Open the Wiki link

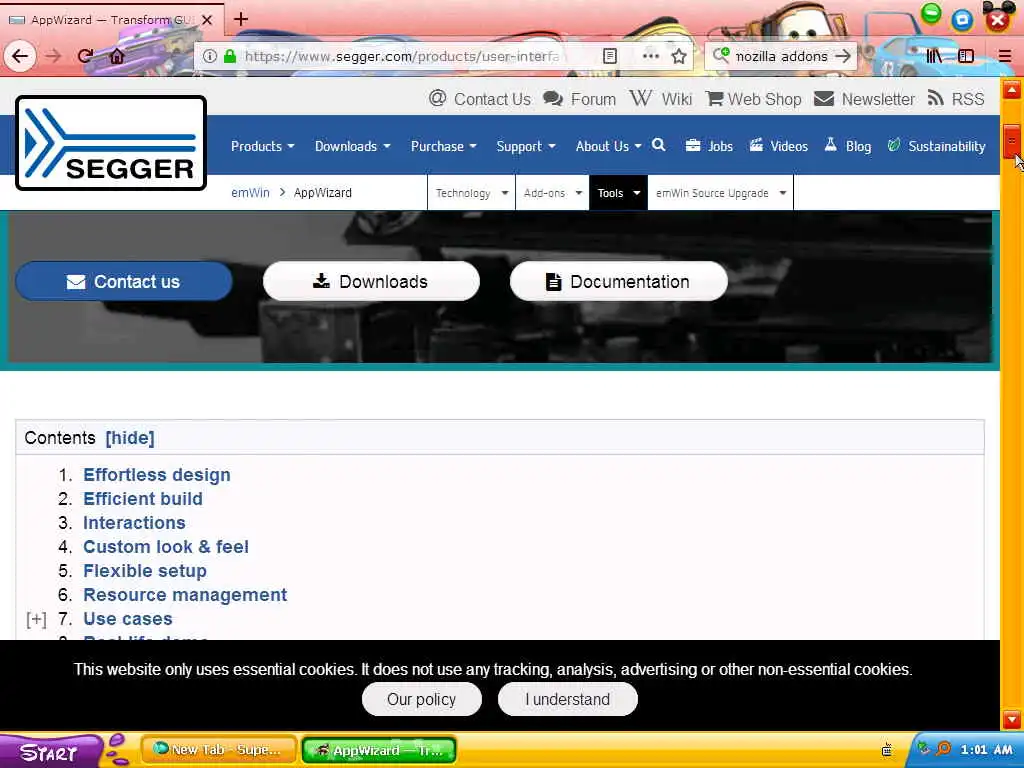point(660,99)
